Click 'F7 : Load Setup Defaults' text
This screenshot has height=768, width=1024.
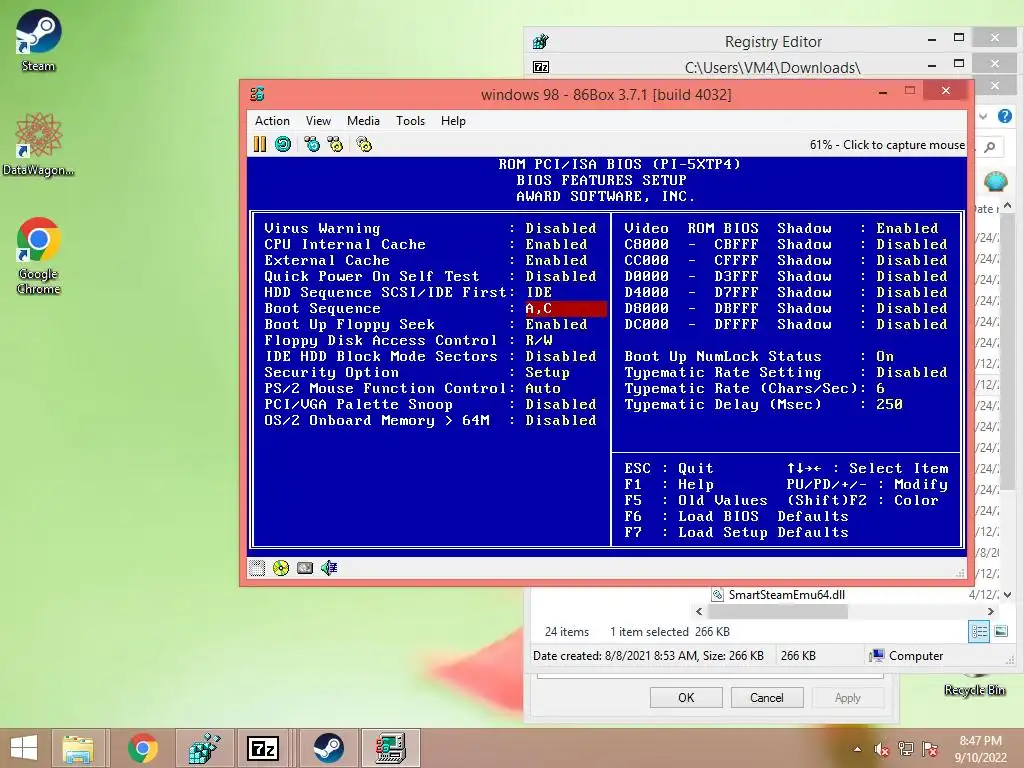point(736,532)
